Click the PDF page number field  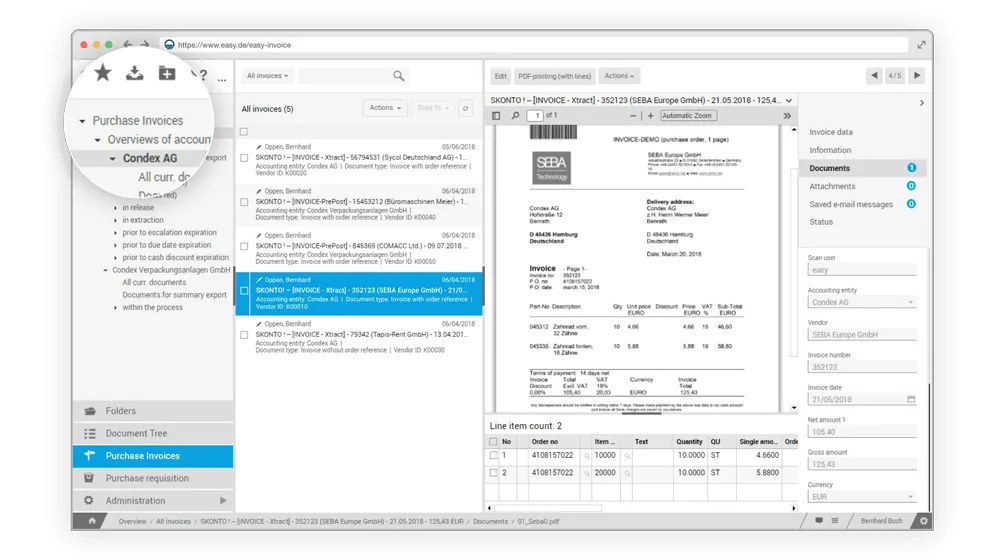[534, 115]
